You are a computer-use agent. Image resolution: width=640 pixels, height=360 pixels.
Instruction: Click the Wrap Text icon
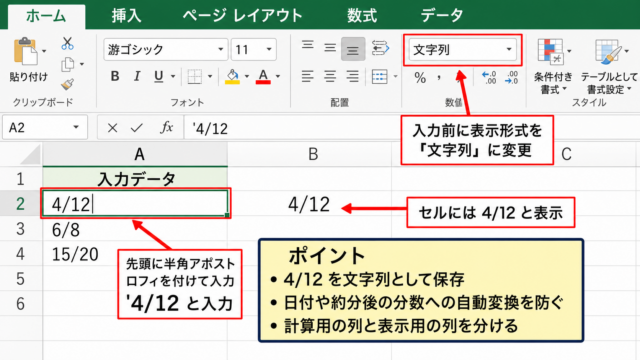(x=380, y=48)
